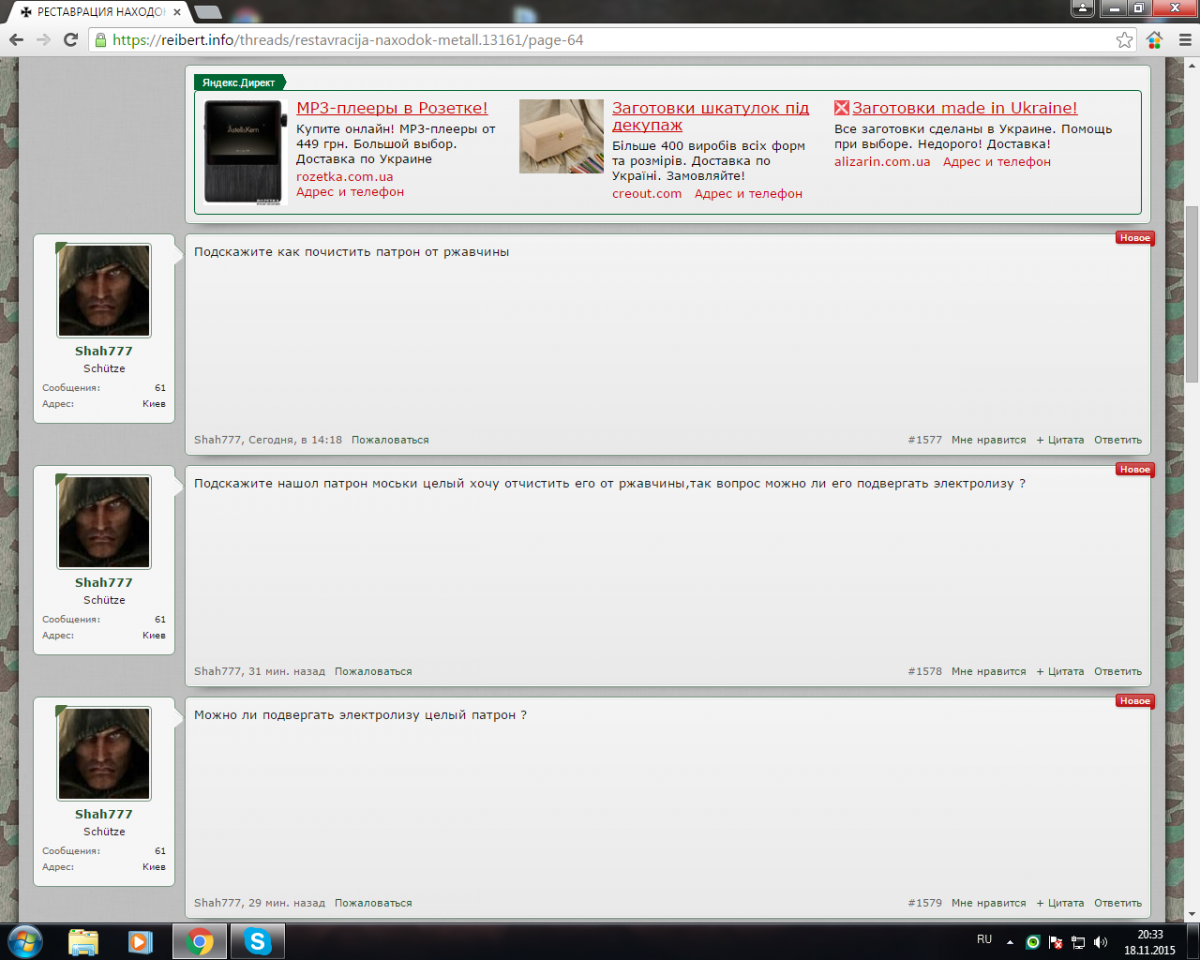
Task: Click the green circular tray icon
Action: click(1033, 942)
